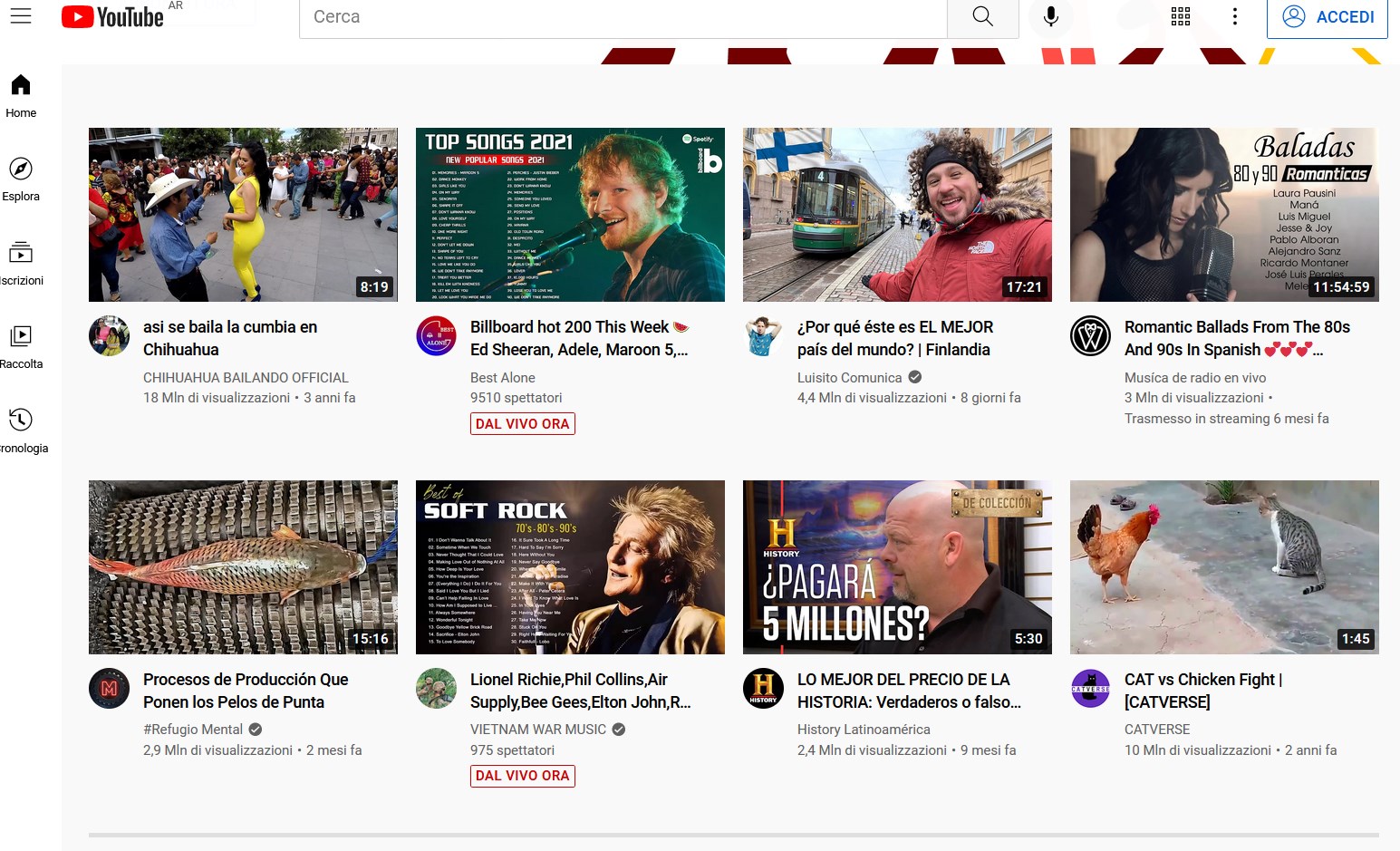The height and width of the screenshot is (851, 1400).
Task: Play the fish production process thumbnail
Action: pyautogui.click(x=243, y=567)
